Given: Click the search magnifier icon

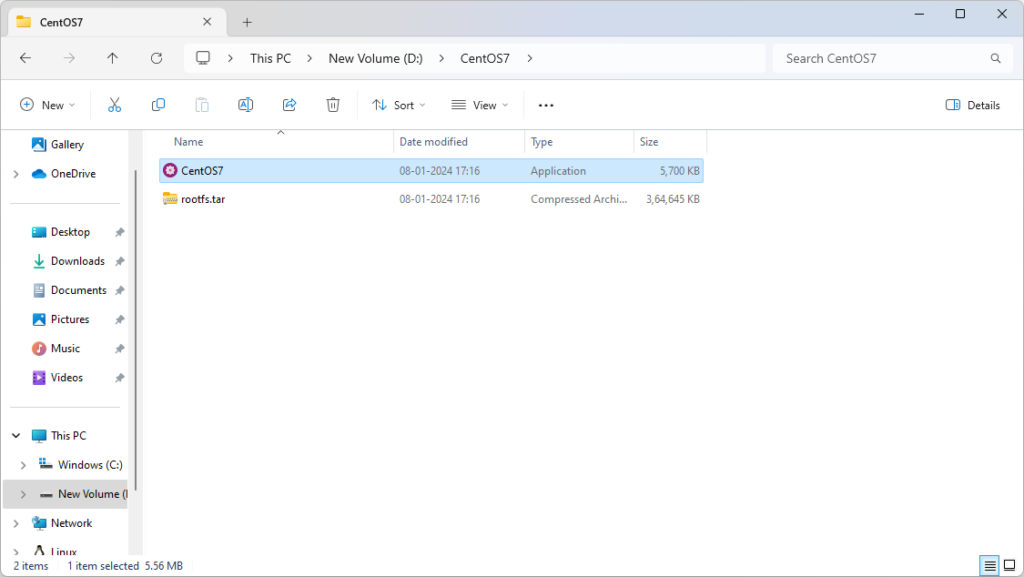Looking at the screenshot, I should pyautogui.click(x=995, y=58).
